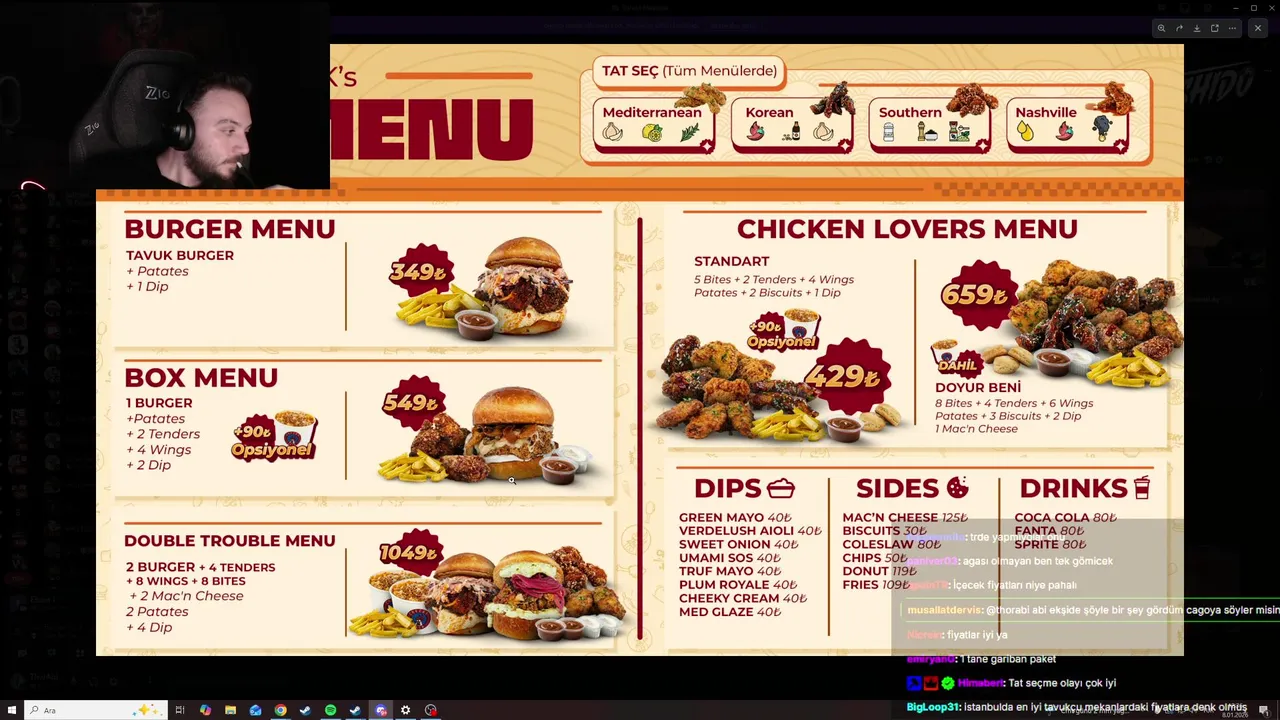The image size is (1280, 720).
Task: Click the 549₺ price badge on box menu
Action: (412, 403)
